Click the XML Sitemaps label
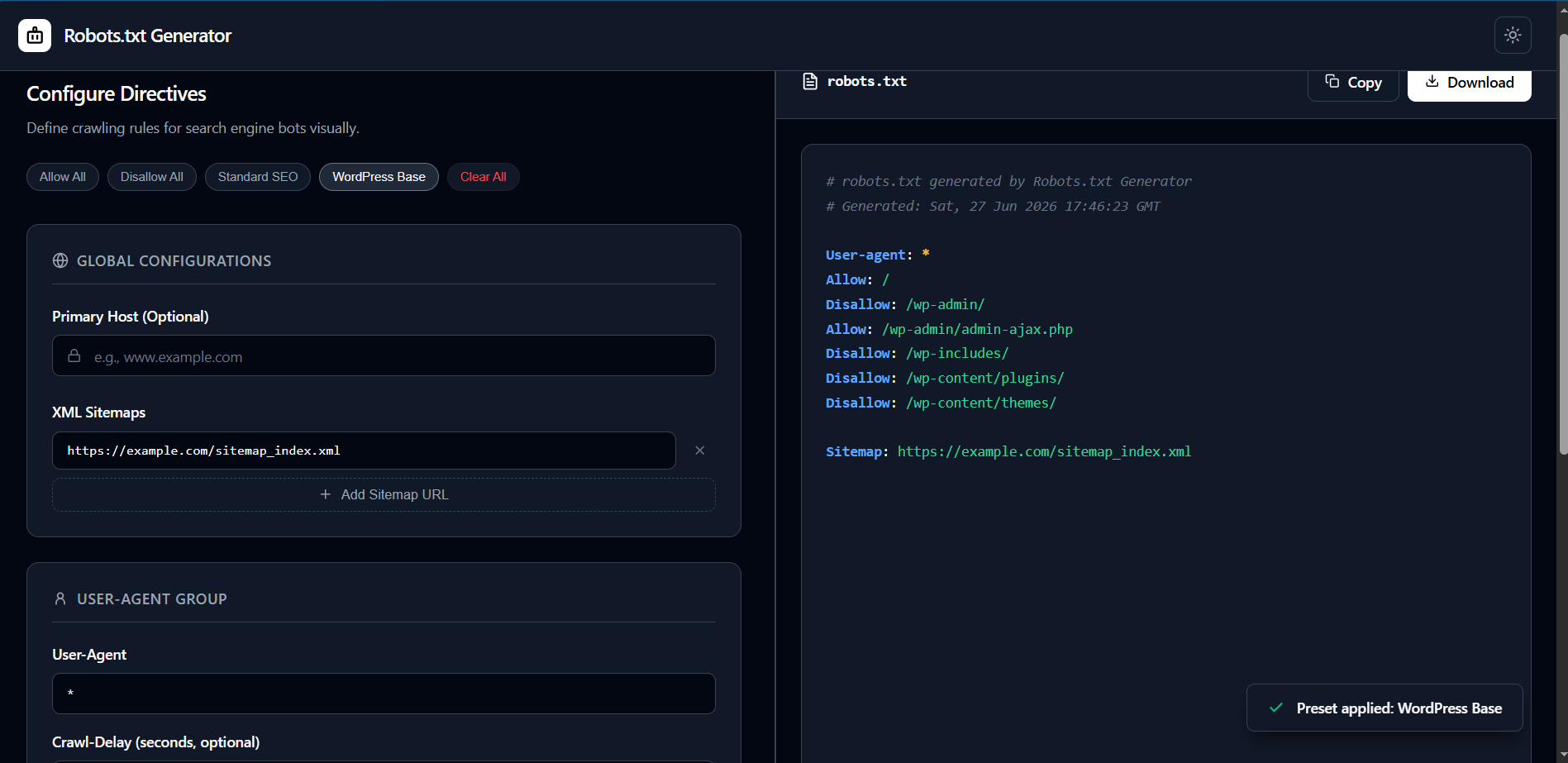The height and width of the screenshot is (763, 1568). pos(98,412)
